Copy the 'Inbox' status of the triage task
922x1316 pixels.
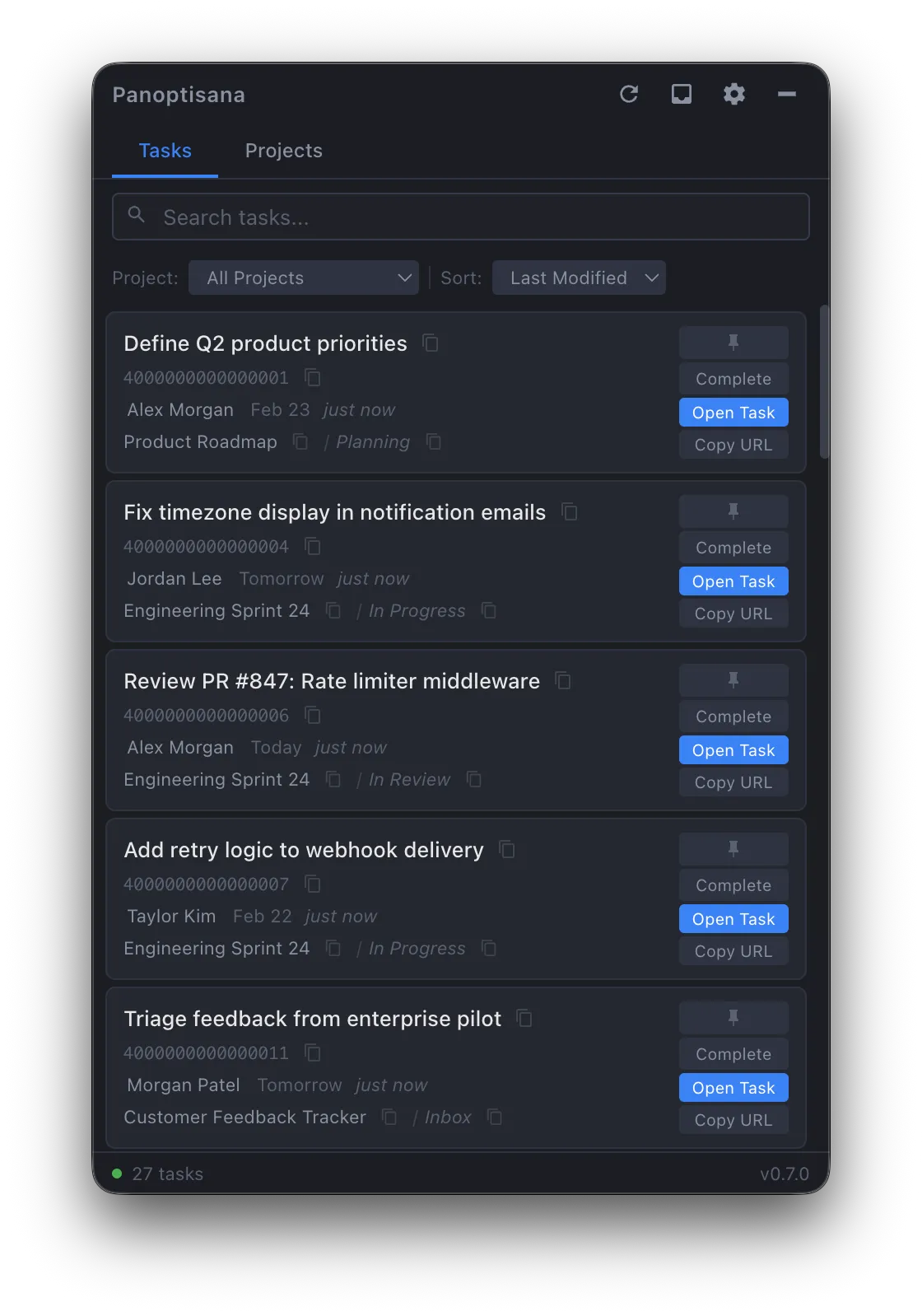click(495, 1118)
